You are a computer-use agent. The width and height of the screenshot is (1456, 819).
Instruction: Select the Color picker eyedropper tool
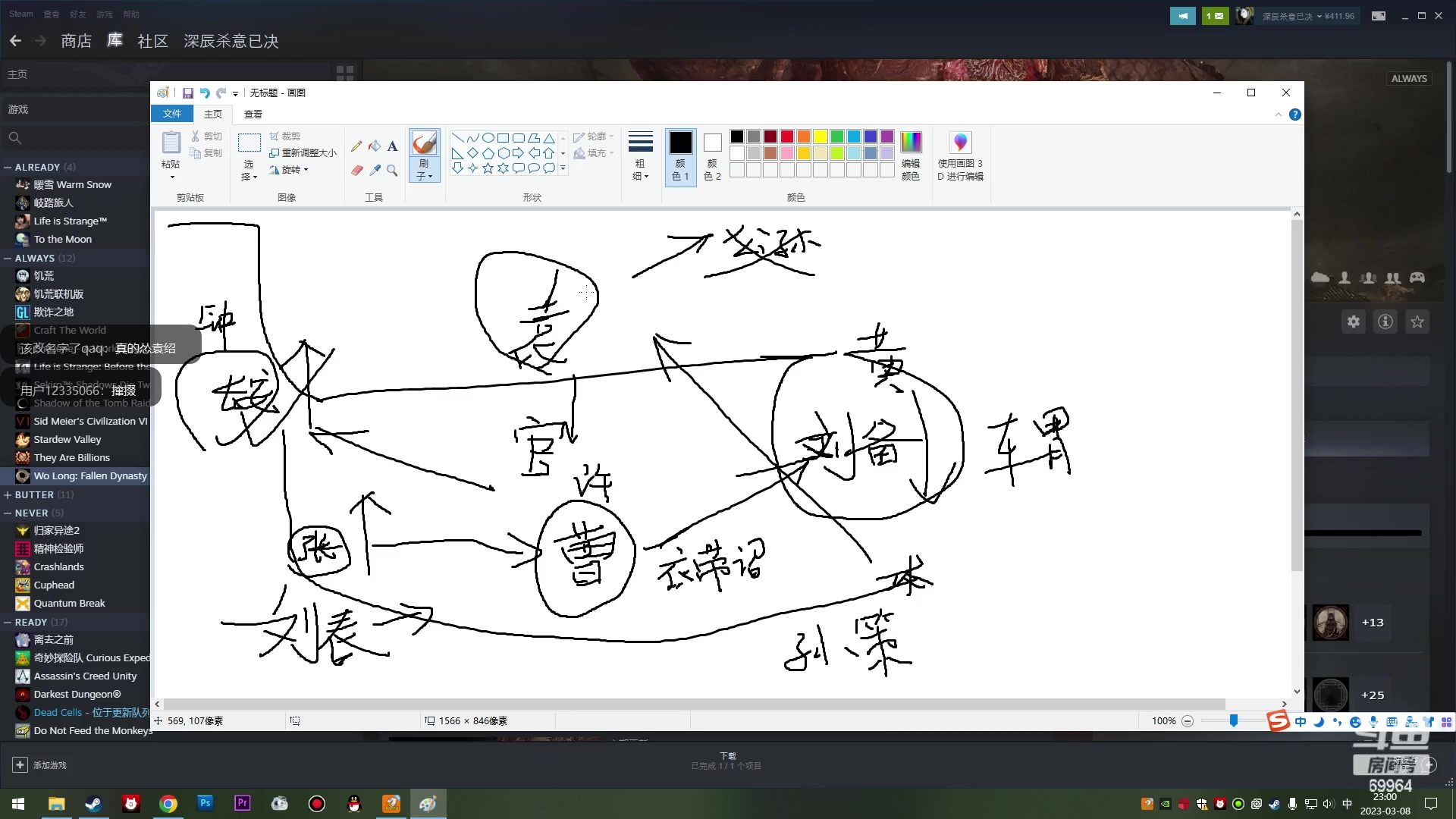[375, 170]
